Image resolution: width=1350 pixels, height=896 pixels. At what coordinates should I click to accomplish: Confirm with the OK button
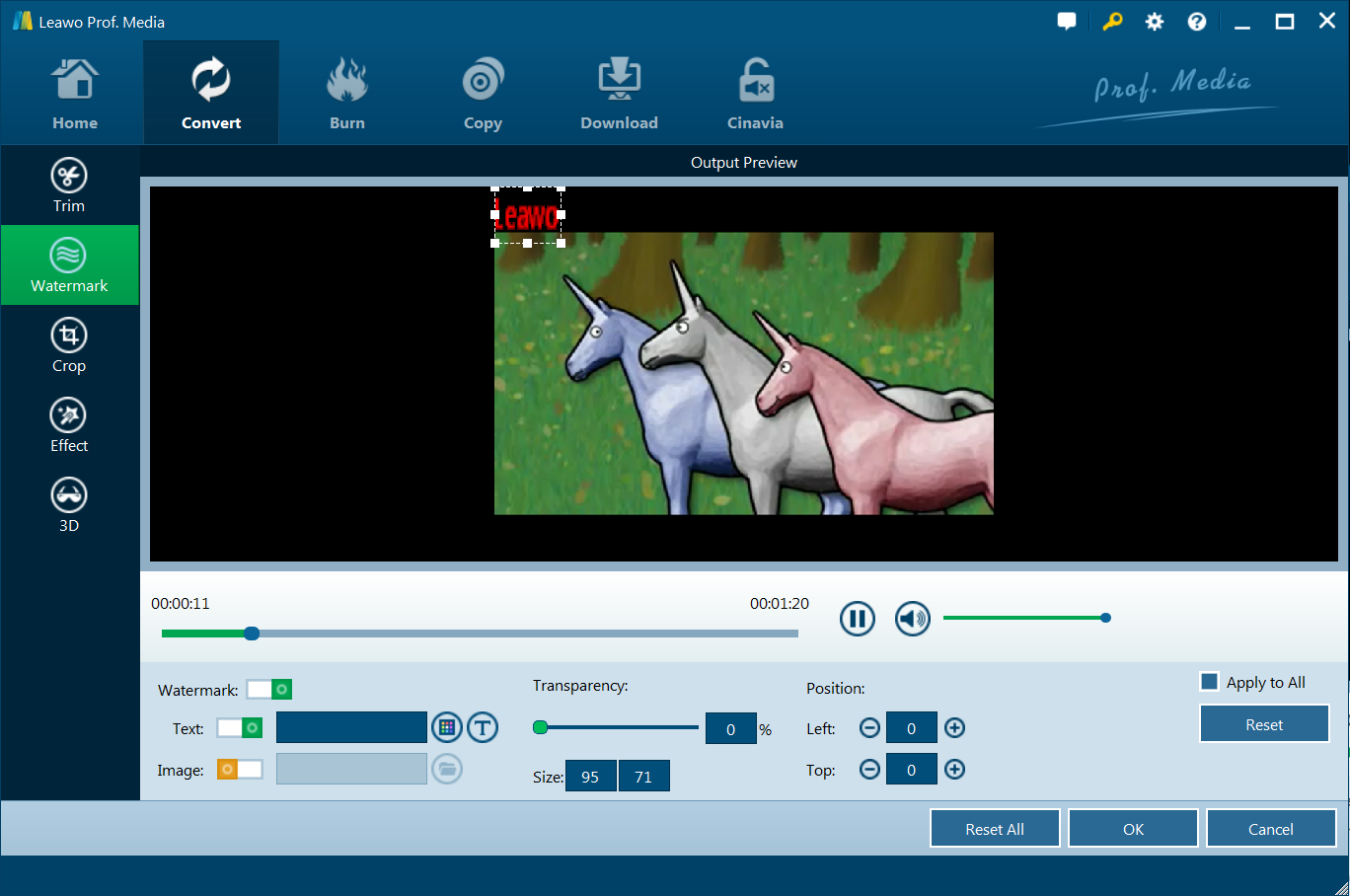pyautogui.click(x=1133, y=828)
